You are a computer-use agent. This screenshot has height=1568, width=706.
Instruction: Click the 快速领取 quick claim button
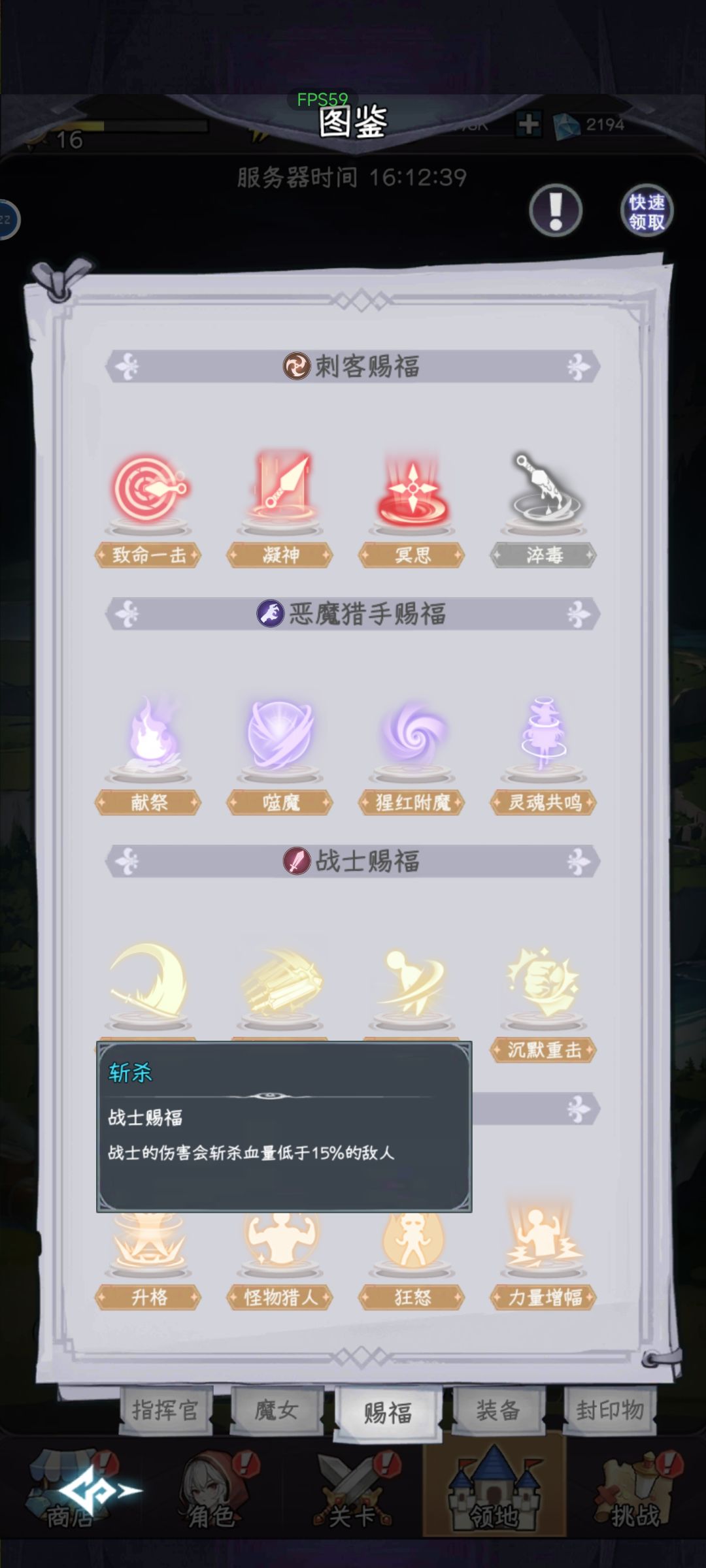tap(646, 211)
